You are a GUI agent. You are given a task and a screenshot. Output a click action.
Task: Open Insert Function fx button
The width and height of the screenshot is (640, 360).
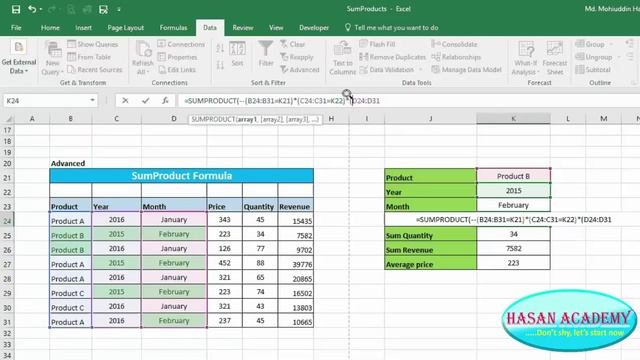point(165,100)
